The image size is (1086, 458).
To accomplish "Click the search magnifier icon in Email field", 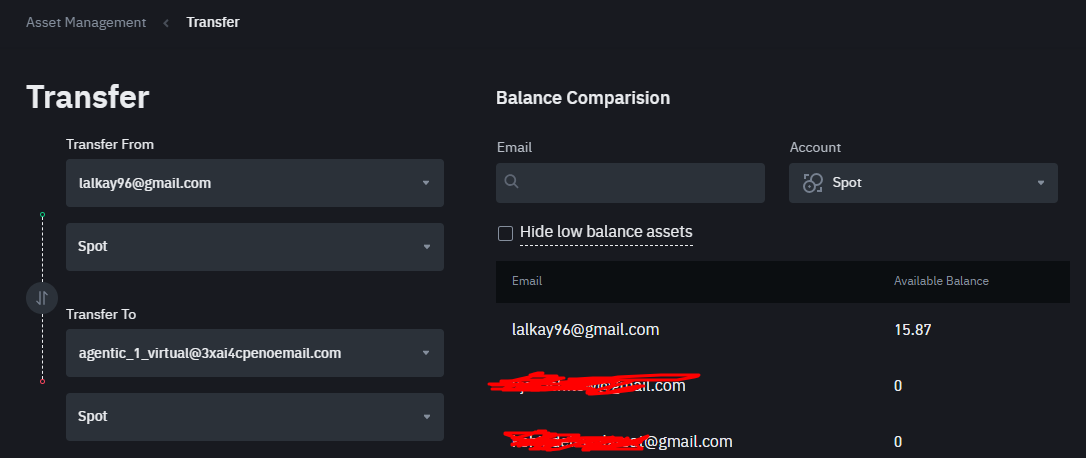I will pyautogui.click(x=512, y=182).
